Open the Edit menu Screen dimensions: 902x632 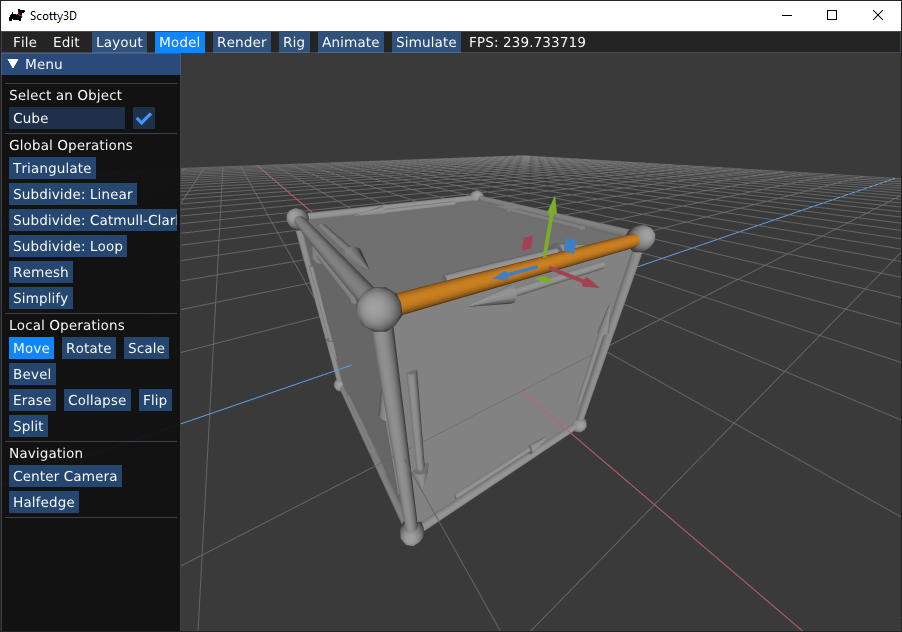point(66,42)
